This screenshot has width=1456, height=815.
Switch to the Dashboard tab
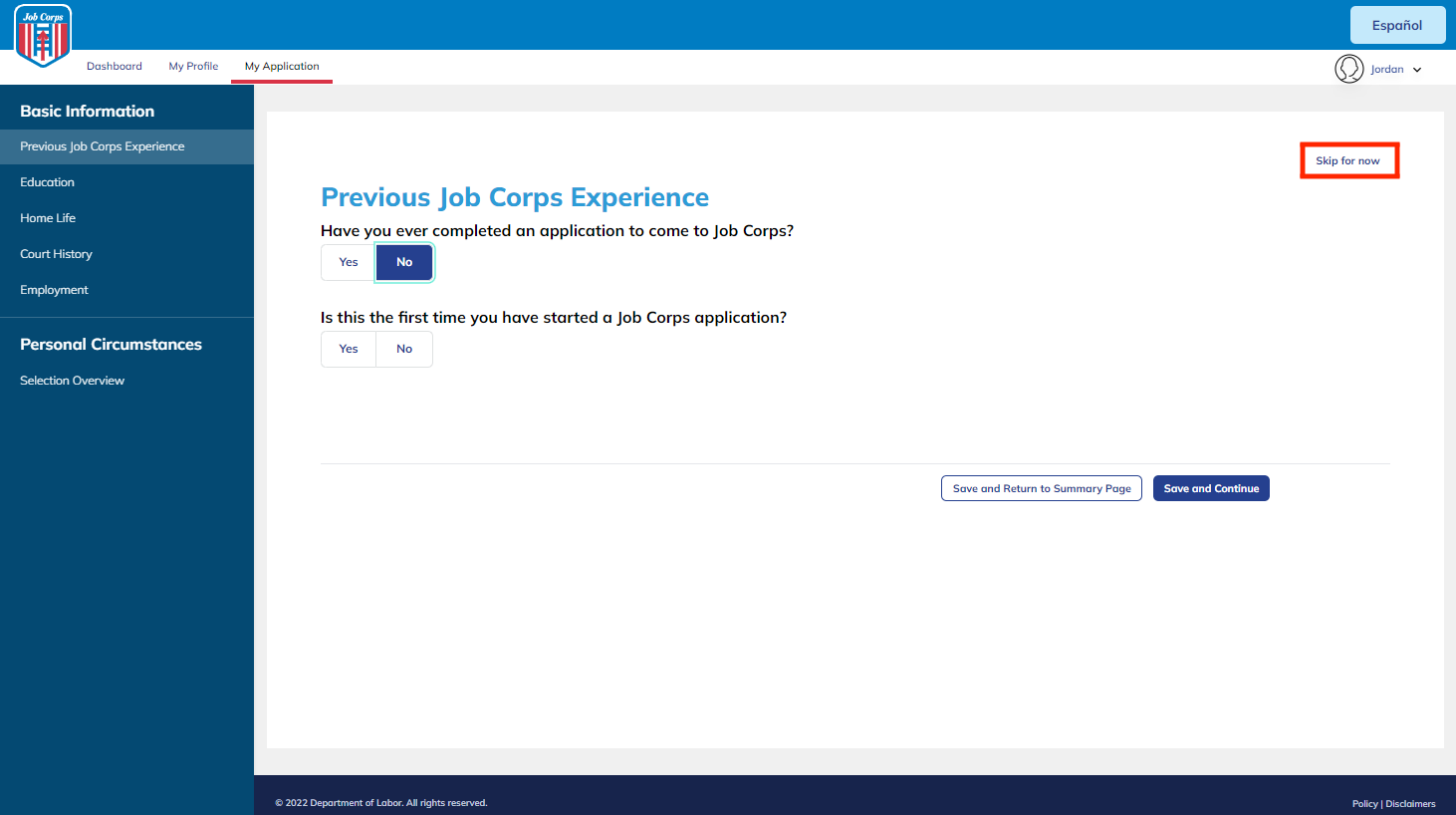(x=114, y=66)
